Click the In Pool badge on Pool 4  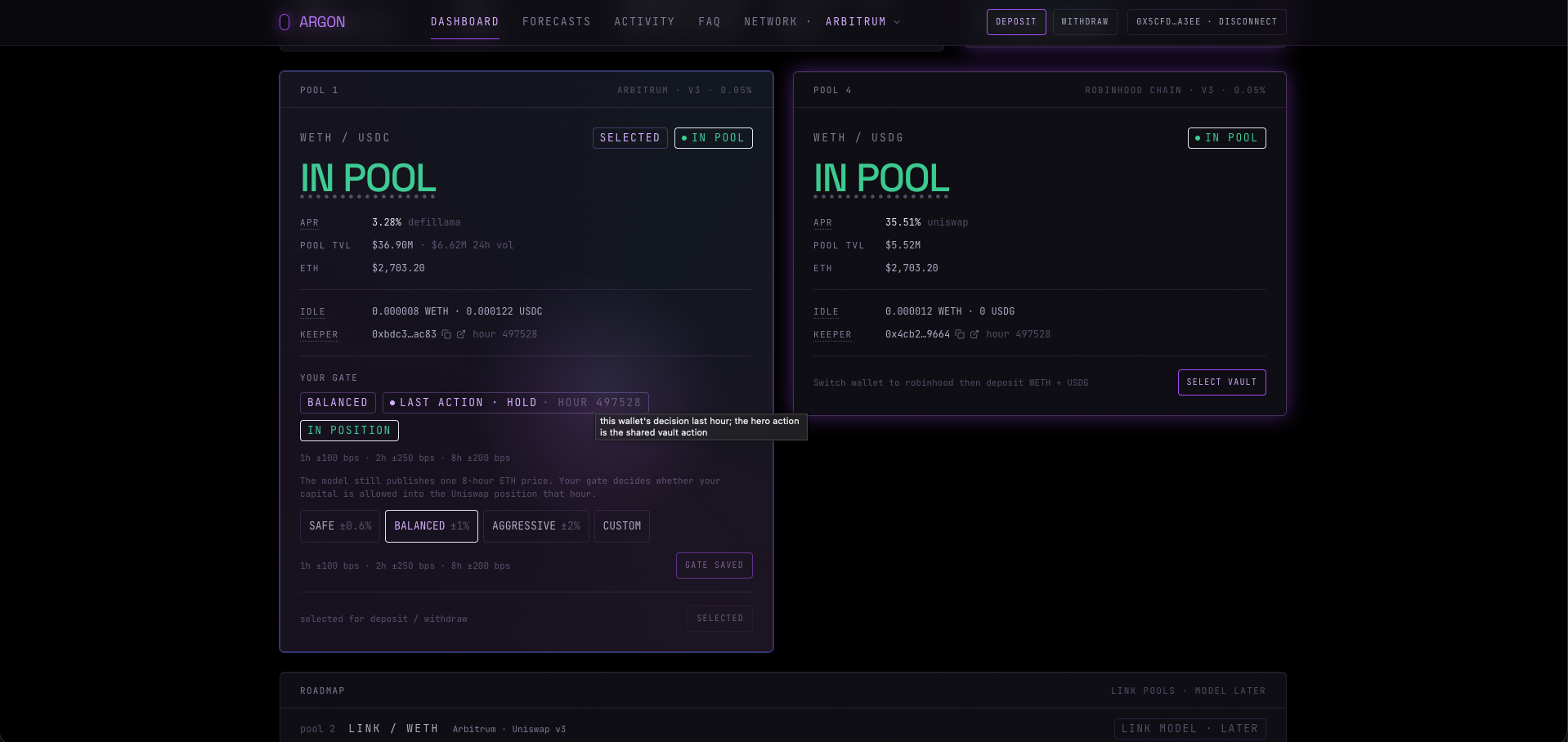tap(1227, 138)
